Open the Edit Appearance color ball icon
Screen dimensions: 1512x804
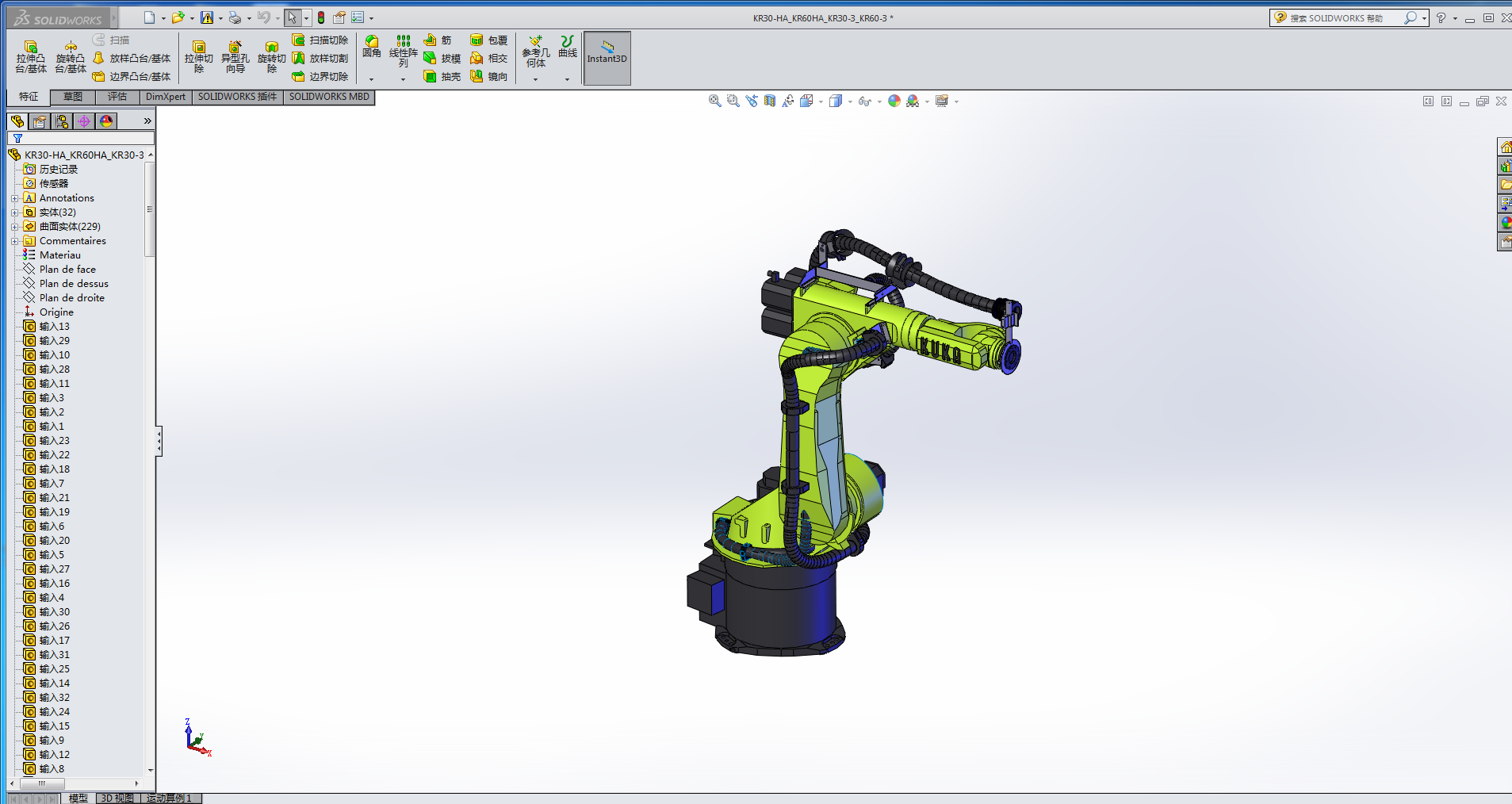[x=894, y=101]
